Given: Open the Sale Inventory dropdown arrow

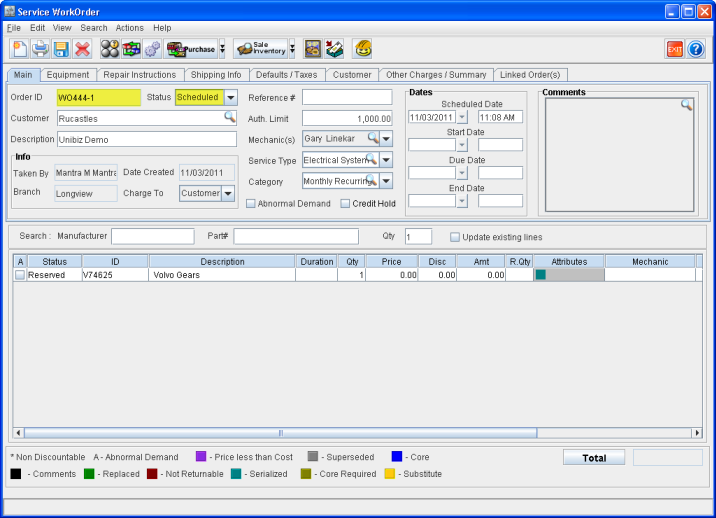Looking at the screenshot, I should 292,48.
